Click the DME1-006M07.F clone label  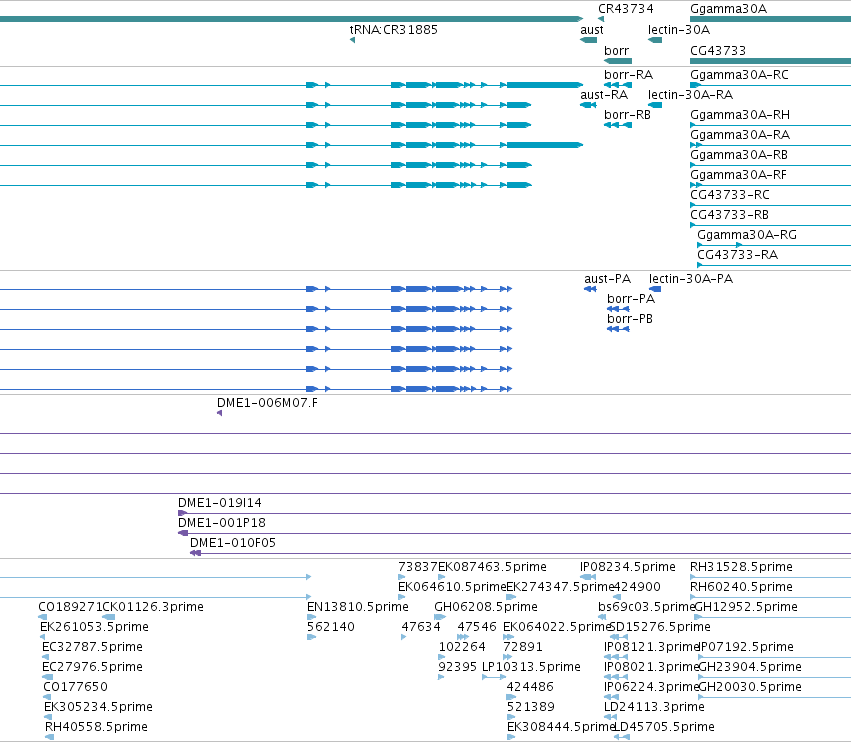pyautogui.click(x=267, y=403)
